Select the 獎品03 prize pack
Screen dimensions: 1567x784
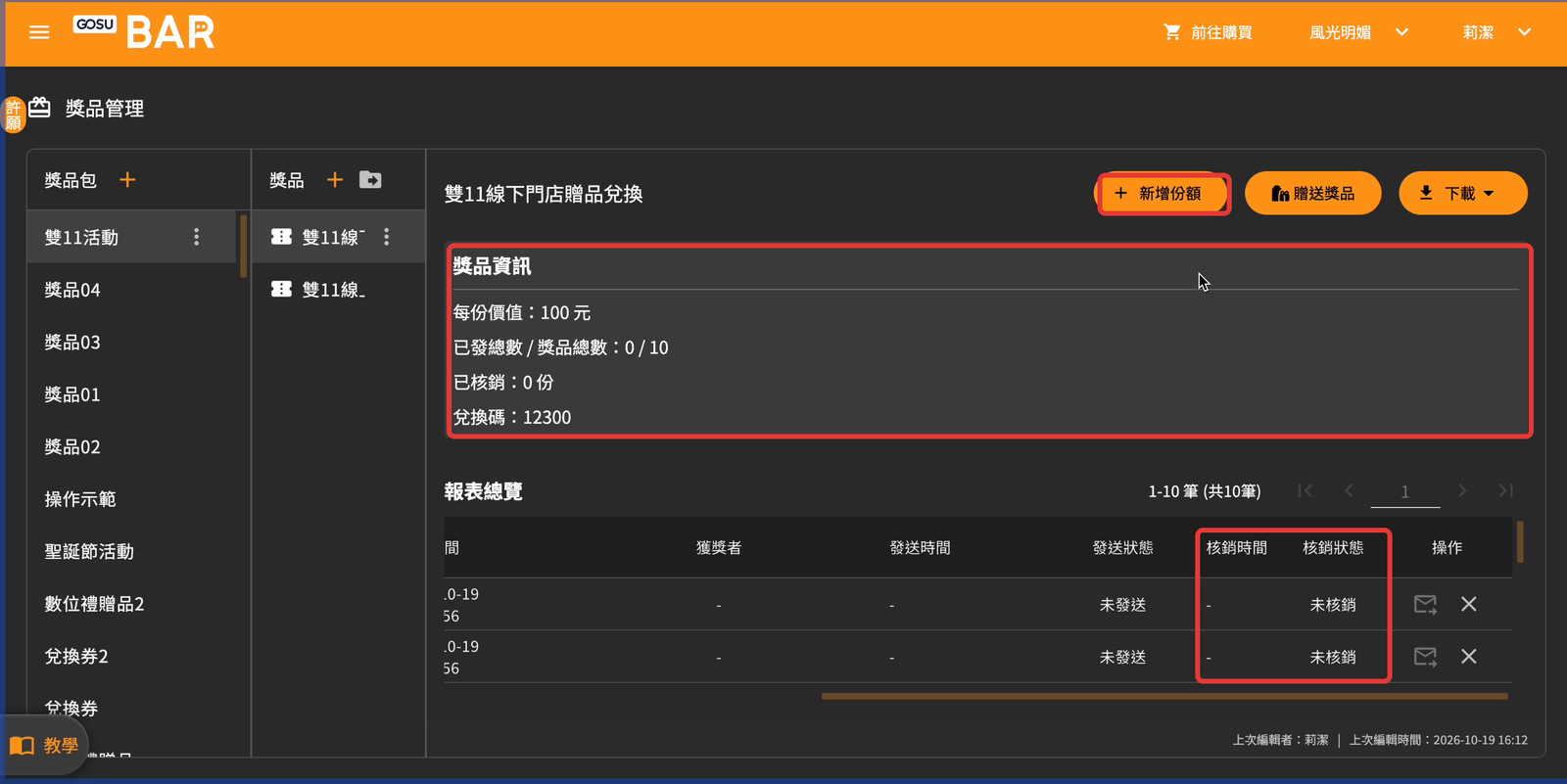coord(132,342)
